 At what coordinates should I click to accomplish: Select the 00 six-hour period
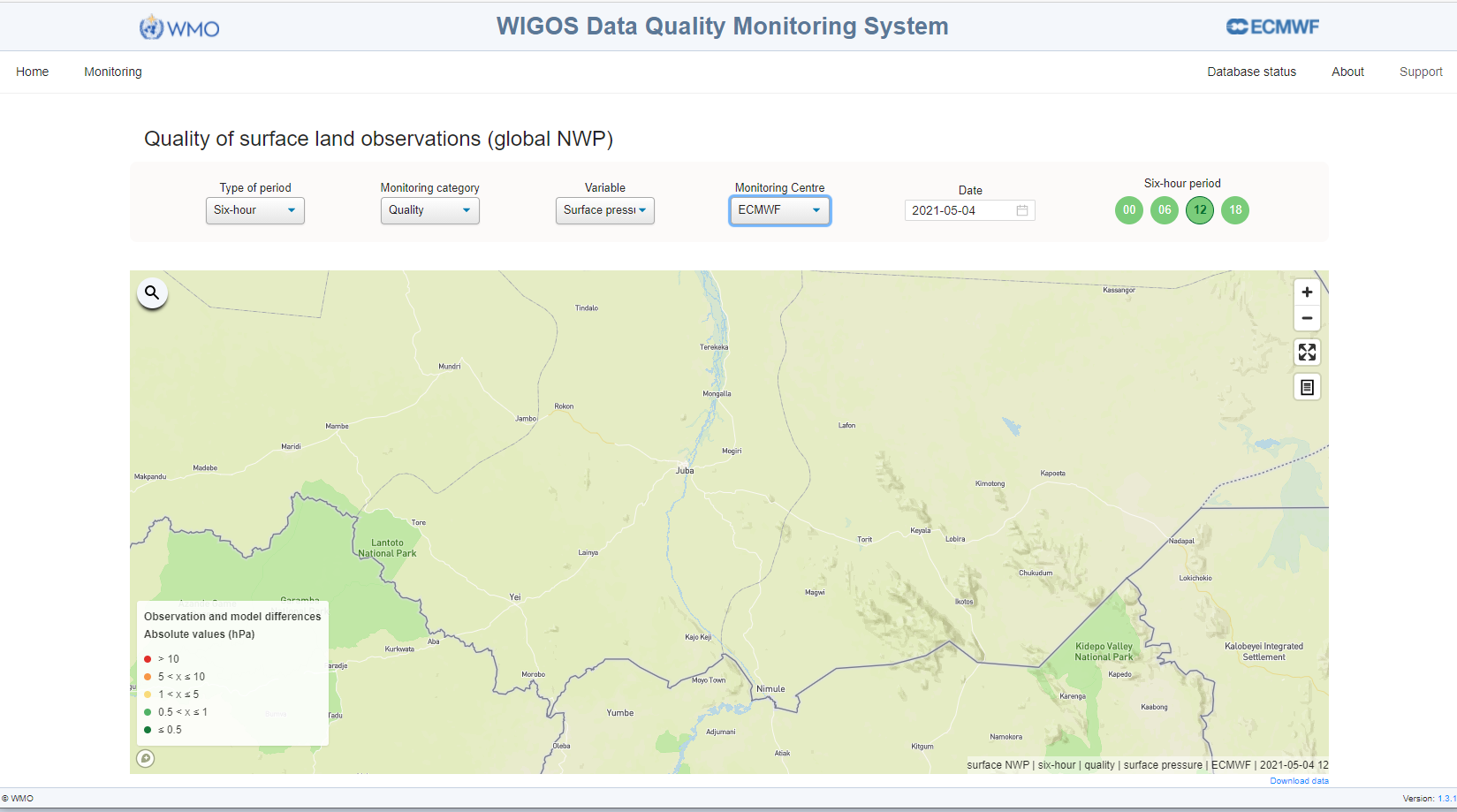click(x=1129, y=210)
